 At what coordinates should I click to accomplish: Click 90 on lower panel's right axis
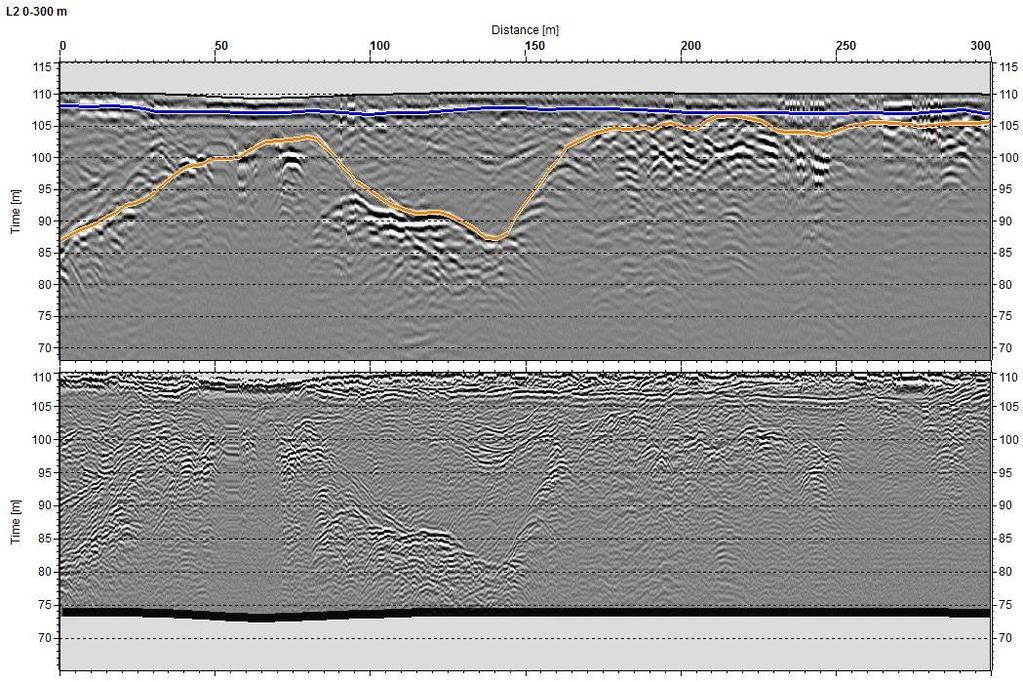click(1005, 505)
